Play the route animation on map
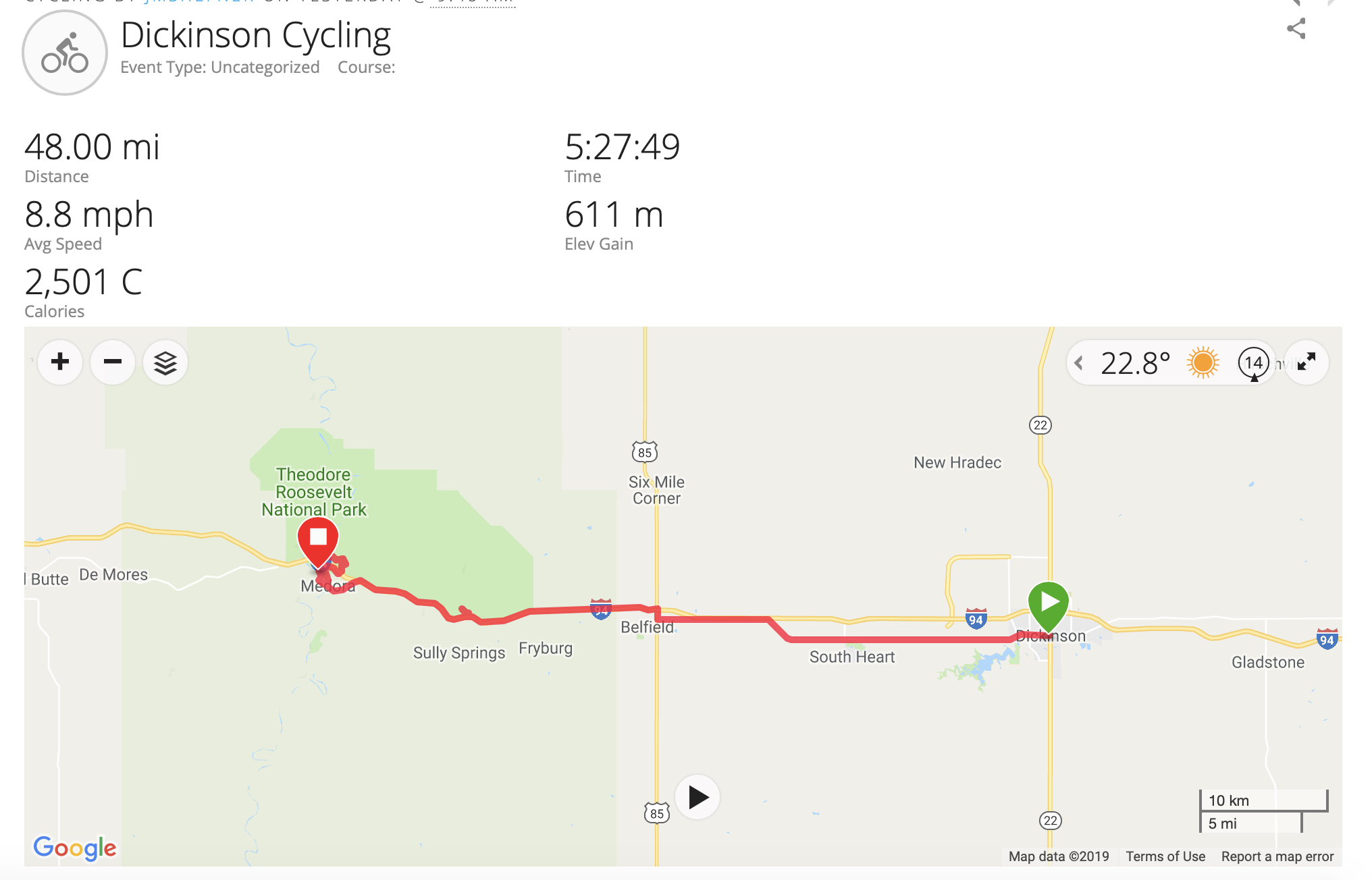This screenshot has width=1372, height=880. [x=697, y=798]
